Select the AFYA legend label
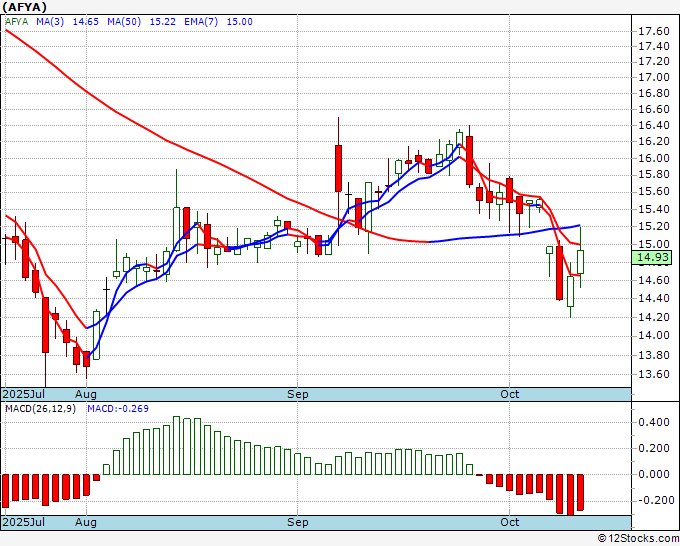680x546 pixels. pyautogui.click(x=16, y=22)
